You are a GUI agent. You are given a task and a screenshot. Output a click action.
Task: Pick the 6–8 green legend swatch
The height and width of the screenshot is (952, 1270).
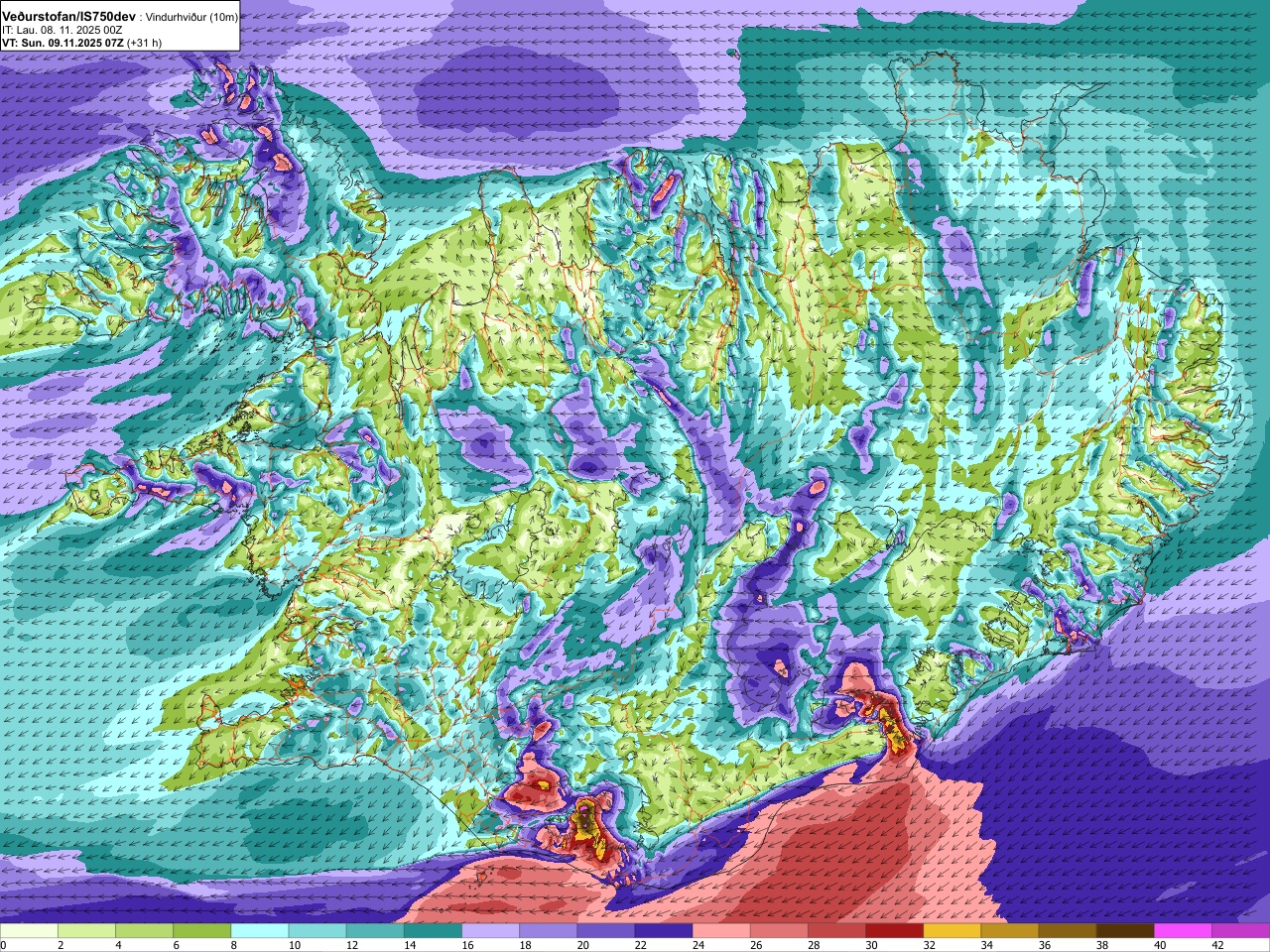(x=202, y=931)
